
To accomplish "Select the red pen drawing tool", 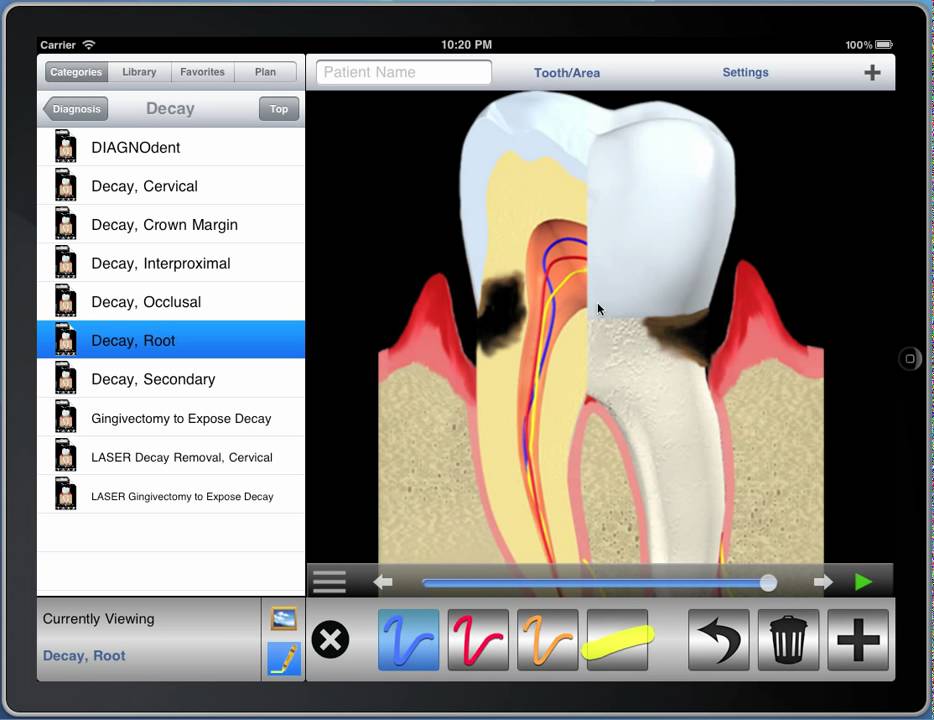I will [x=478, y=640].
